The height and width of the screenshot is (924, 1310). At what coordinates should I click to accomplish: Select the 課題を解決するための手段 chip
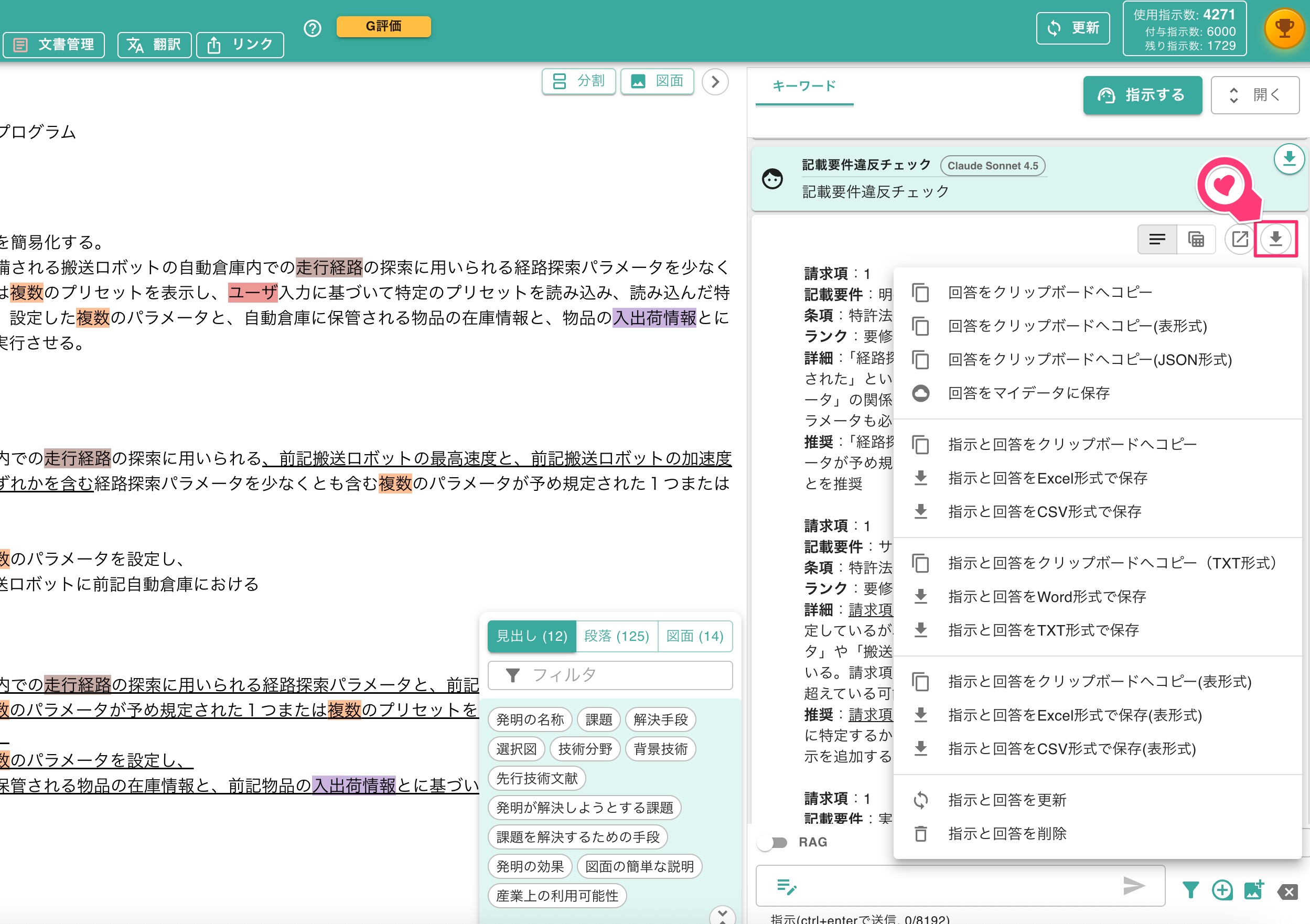pos(578,837)
